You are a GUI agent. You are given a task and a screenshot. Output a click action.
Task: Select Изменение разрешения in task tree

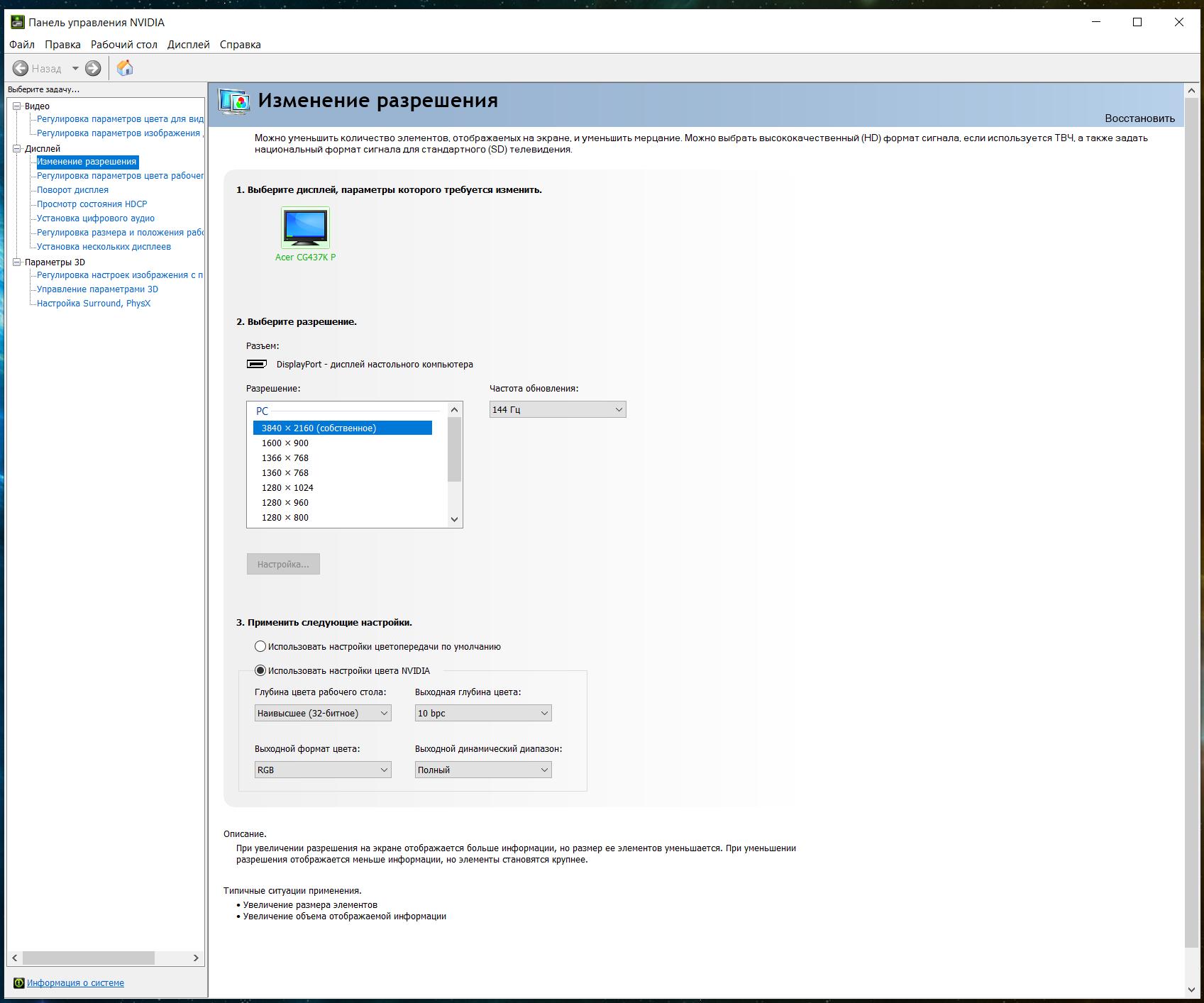pyautogui.click(x=87, y=162)
